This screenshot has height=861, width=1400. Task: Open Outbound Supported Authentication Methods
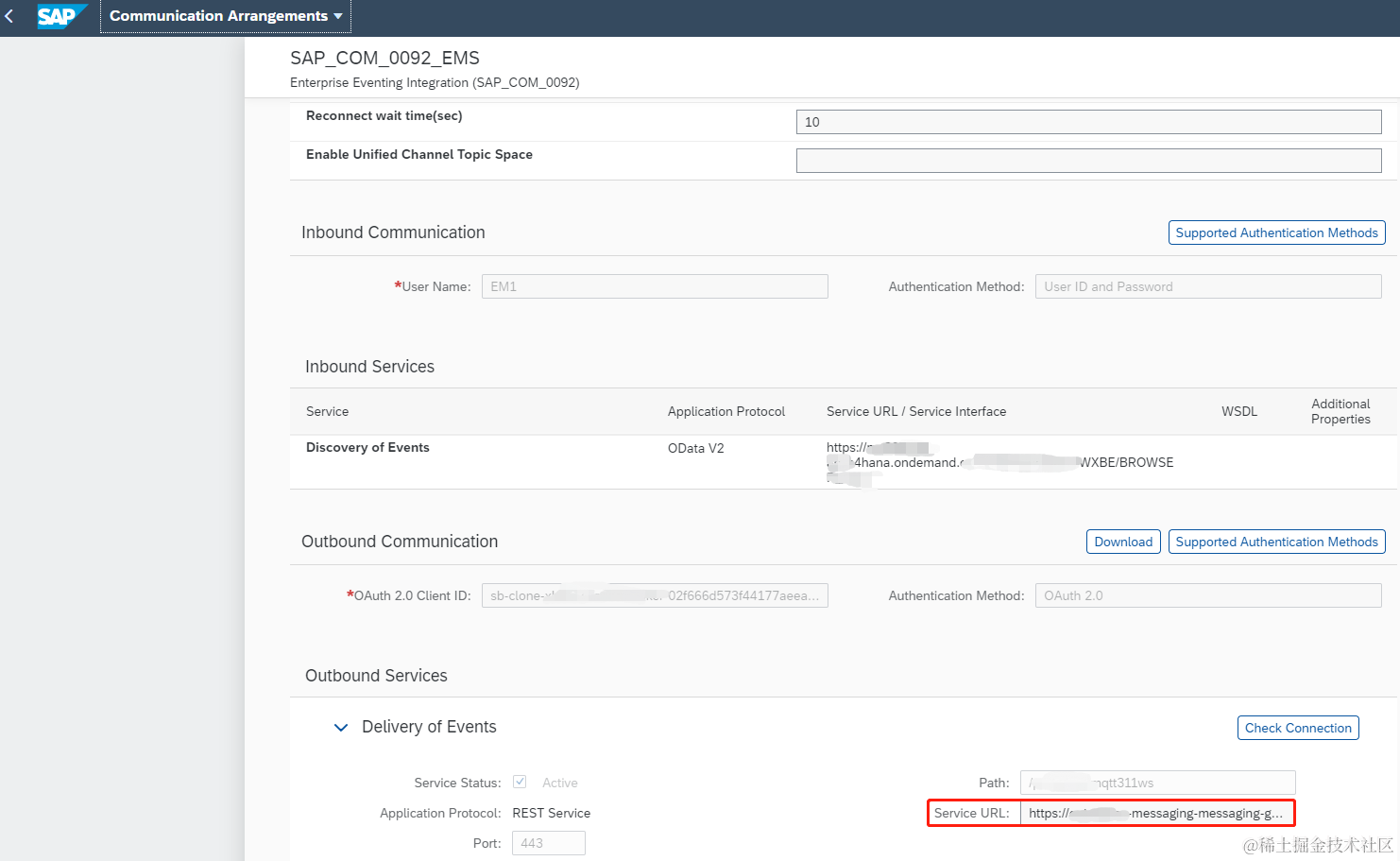point(1276,542)
